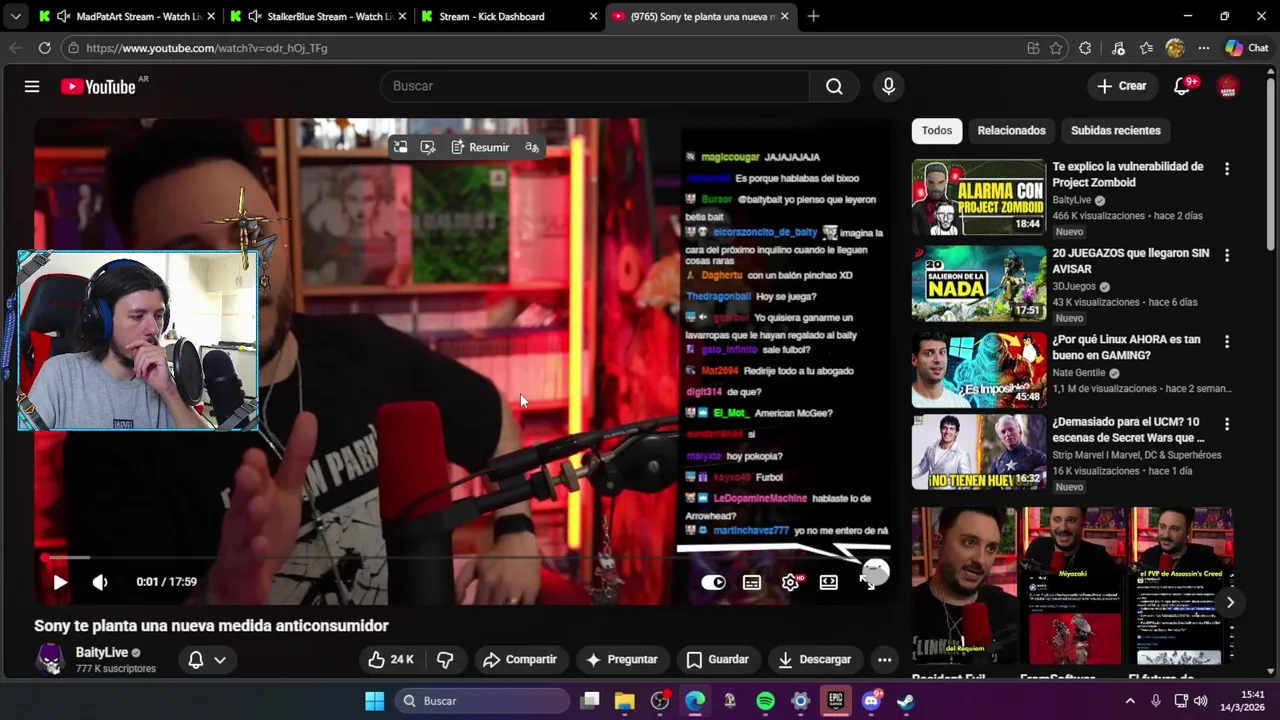
Task: Unmute the StalkerBlue tab speaker icon
Action: [x=255, y=16]
